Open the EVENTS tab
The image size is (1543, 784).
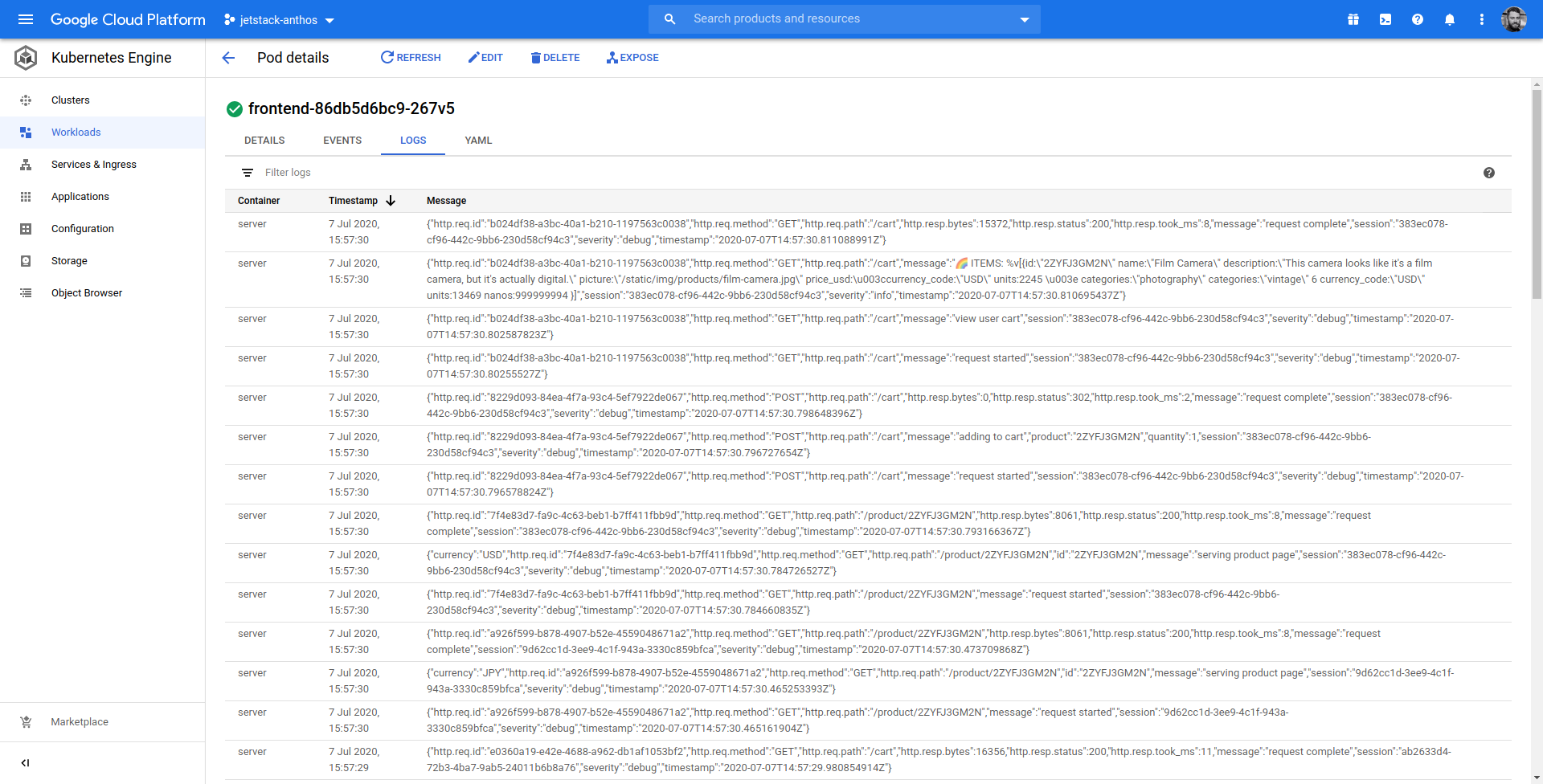click(x=342, y=140)
